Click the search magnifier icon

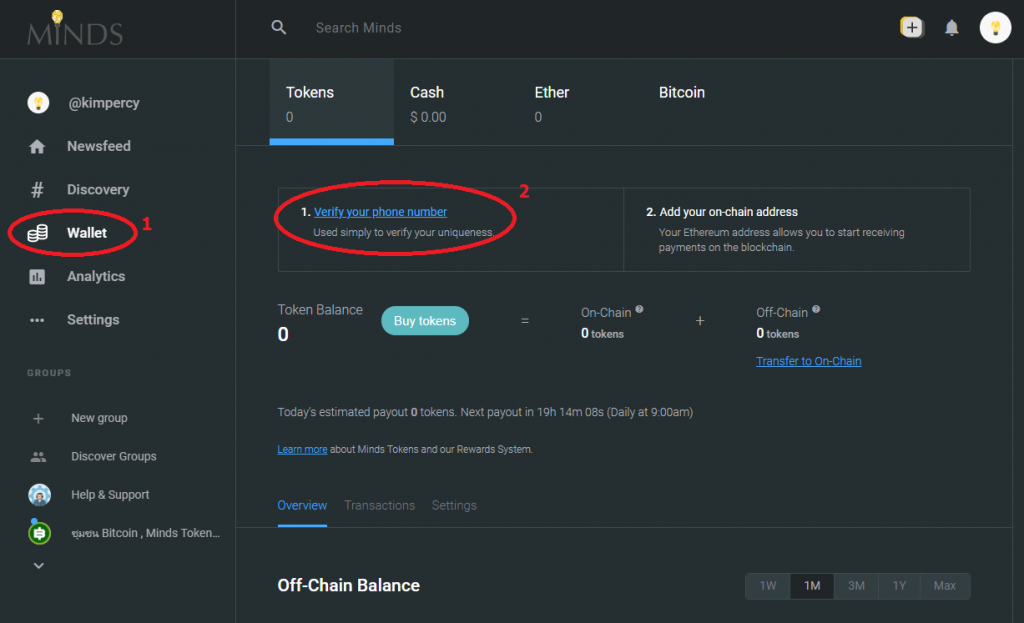click(x=279, y=28)
